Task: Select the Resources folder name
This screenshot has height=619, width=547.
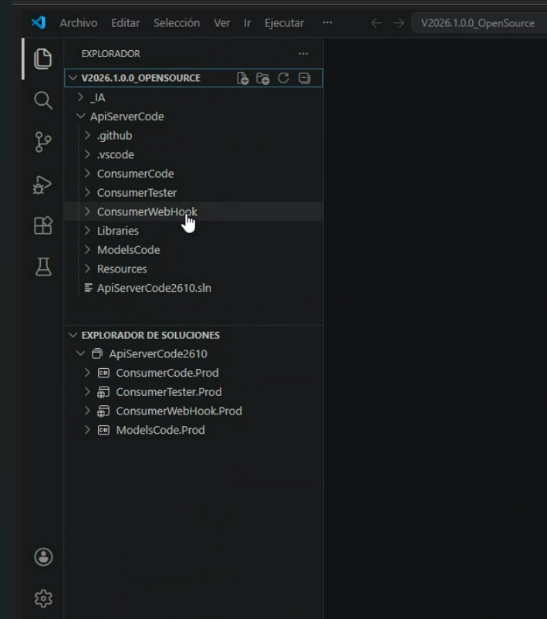Action: [x=122, y=269]
